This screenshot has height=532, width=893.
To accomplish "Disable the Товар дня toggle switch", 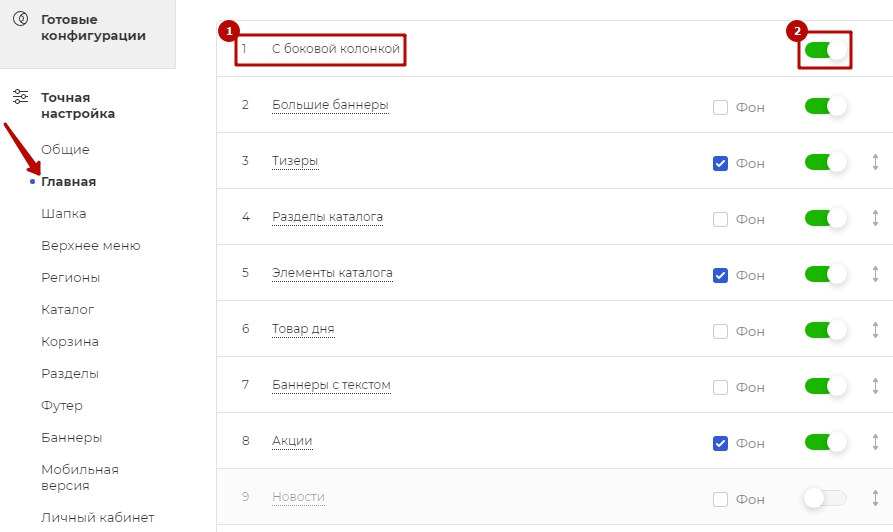I will point(825,330).
